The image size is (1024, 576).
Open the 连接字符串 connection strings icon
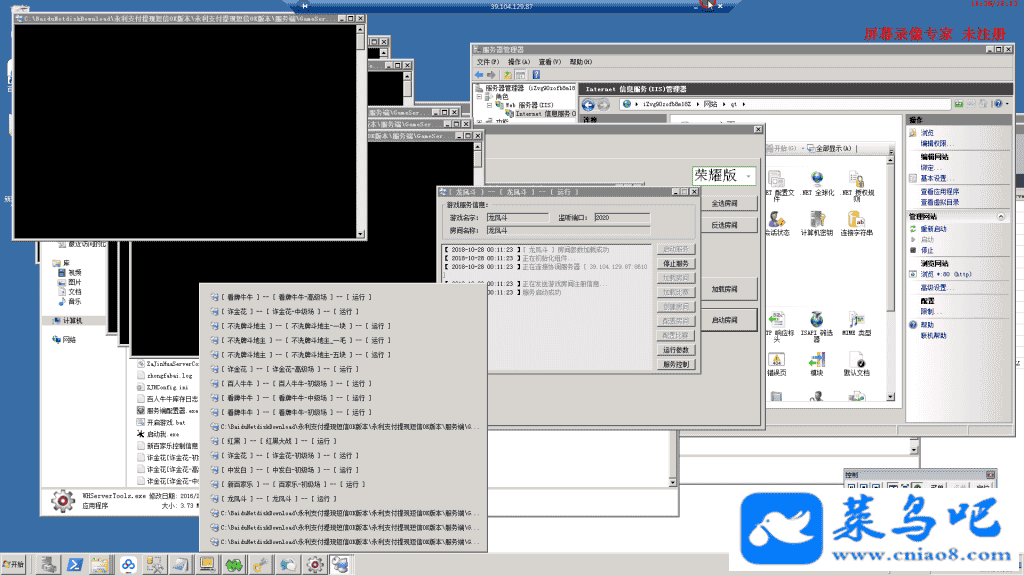(x=856, y=222)
